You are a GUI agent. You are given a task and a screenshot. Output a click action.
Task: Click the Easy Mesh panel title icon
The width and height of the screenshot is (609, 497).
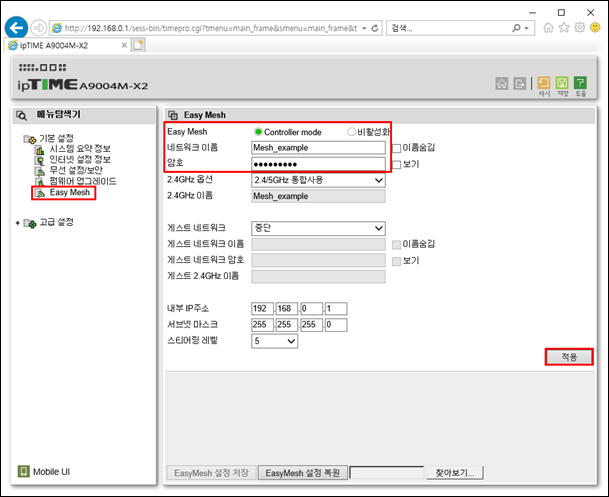(x=173, y=115)
